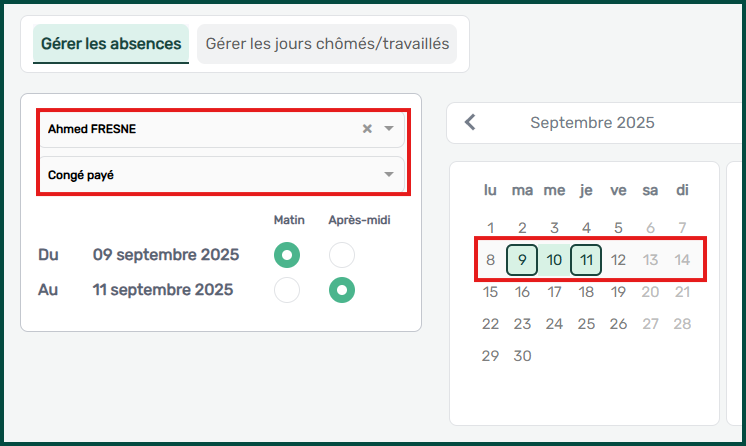Select September 30 in the calendar
The image size is (746, 446).
pyautogui.click(x=522, y=356)
